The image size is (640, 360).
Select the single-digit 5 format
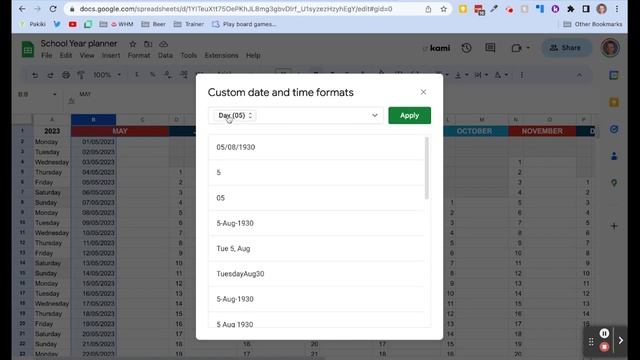point(316,173)
